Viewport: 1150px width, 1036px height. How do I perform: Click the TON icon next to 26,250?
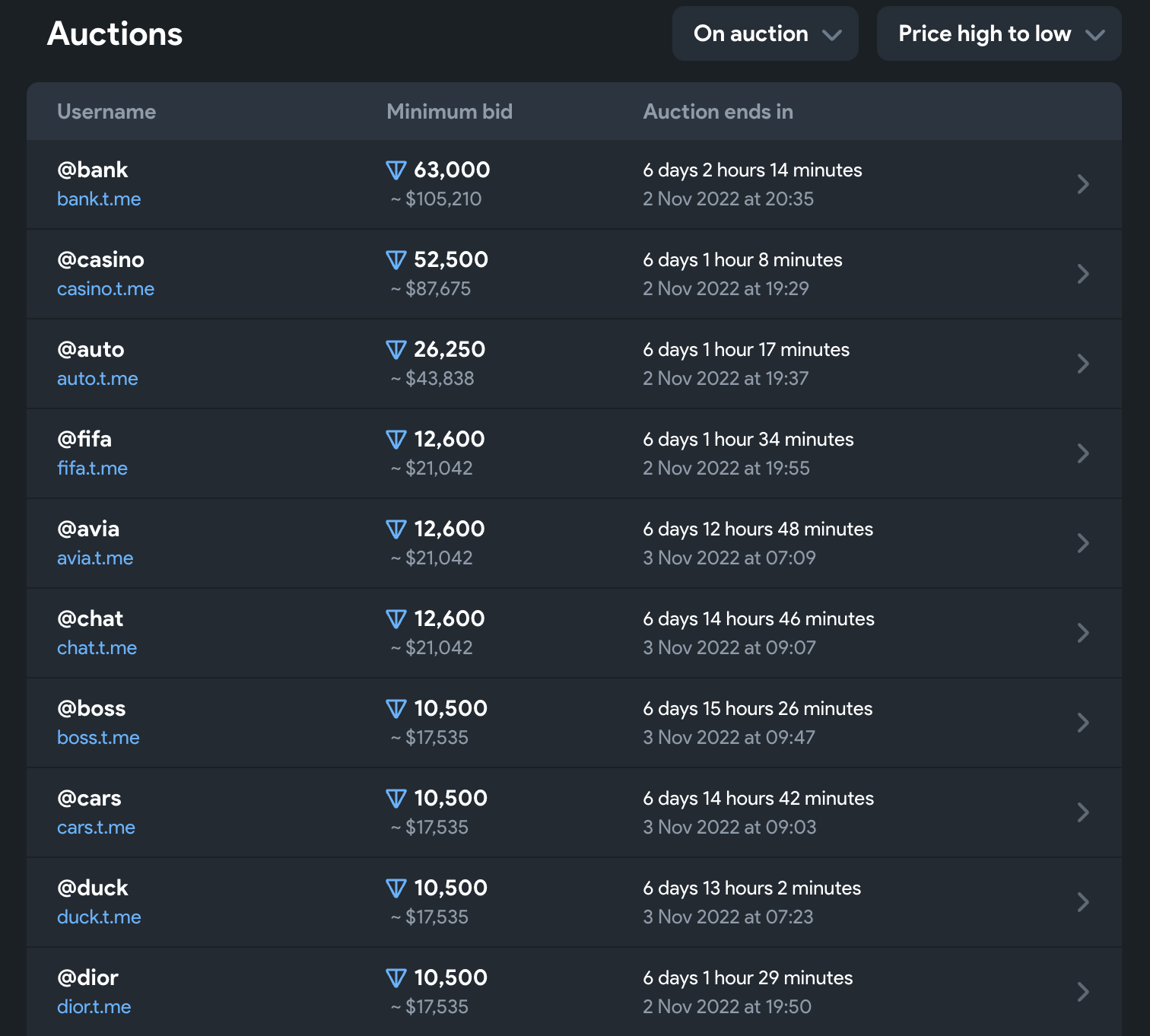point(396,350)
